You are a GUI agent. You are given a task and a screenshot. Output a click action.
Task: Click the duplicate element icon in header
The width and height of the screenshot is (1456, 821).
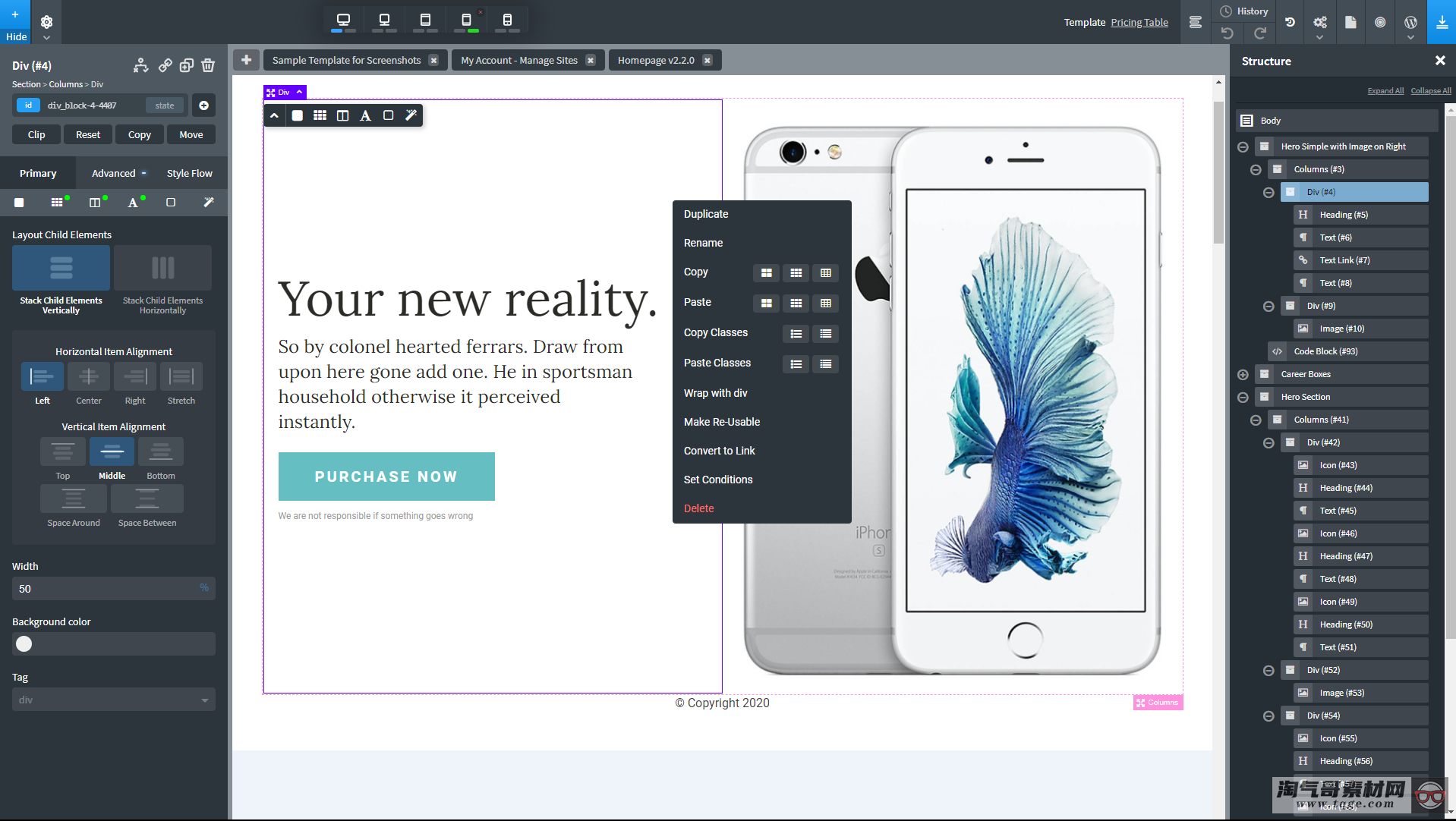click(x=187, y=66)
